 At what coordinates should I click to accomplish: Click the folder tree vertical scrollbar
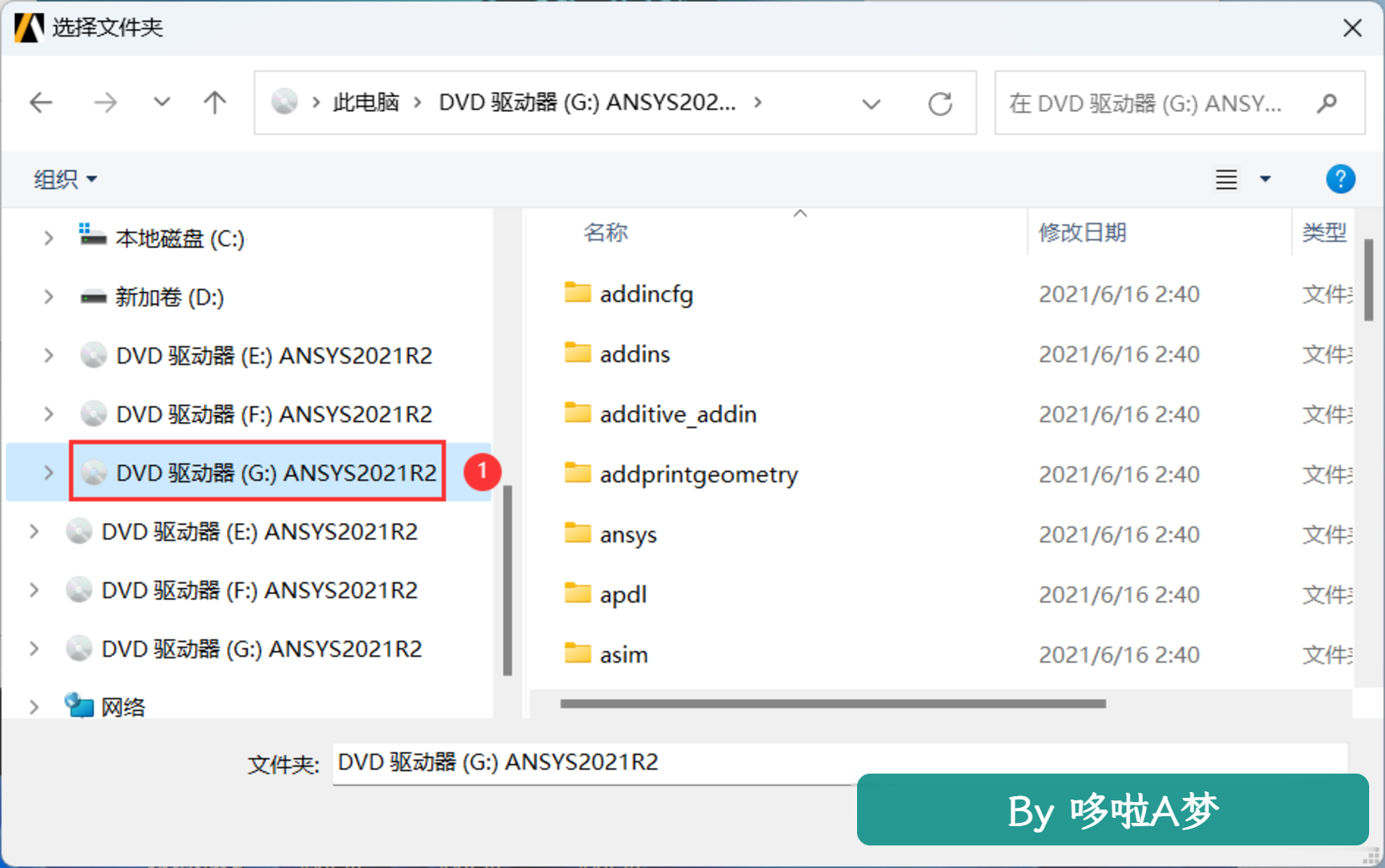point(507,580)
